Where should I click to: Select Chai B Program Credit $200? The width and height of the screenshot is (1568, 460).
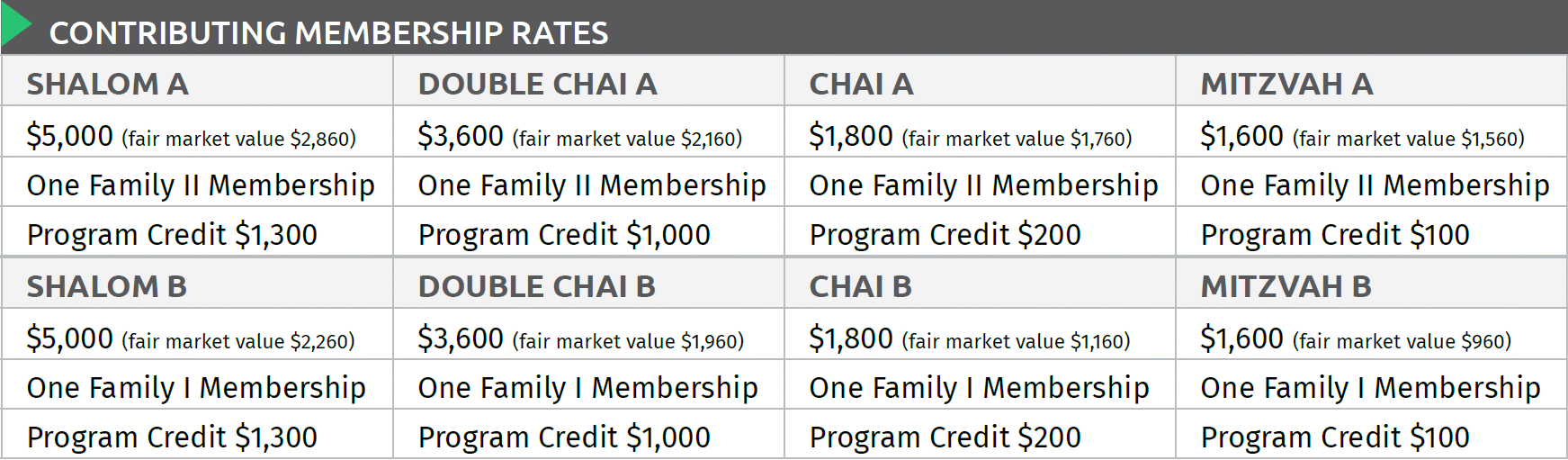pyautogui.click(x=945, y=437)
